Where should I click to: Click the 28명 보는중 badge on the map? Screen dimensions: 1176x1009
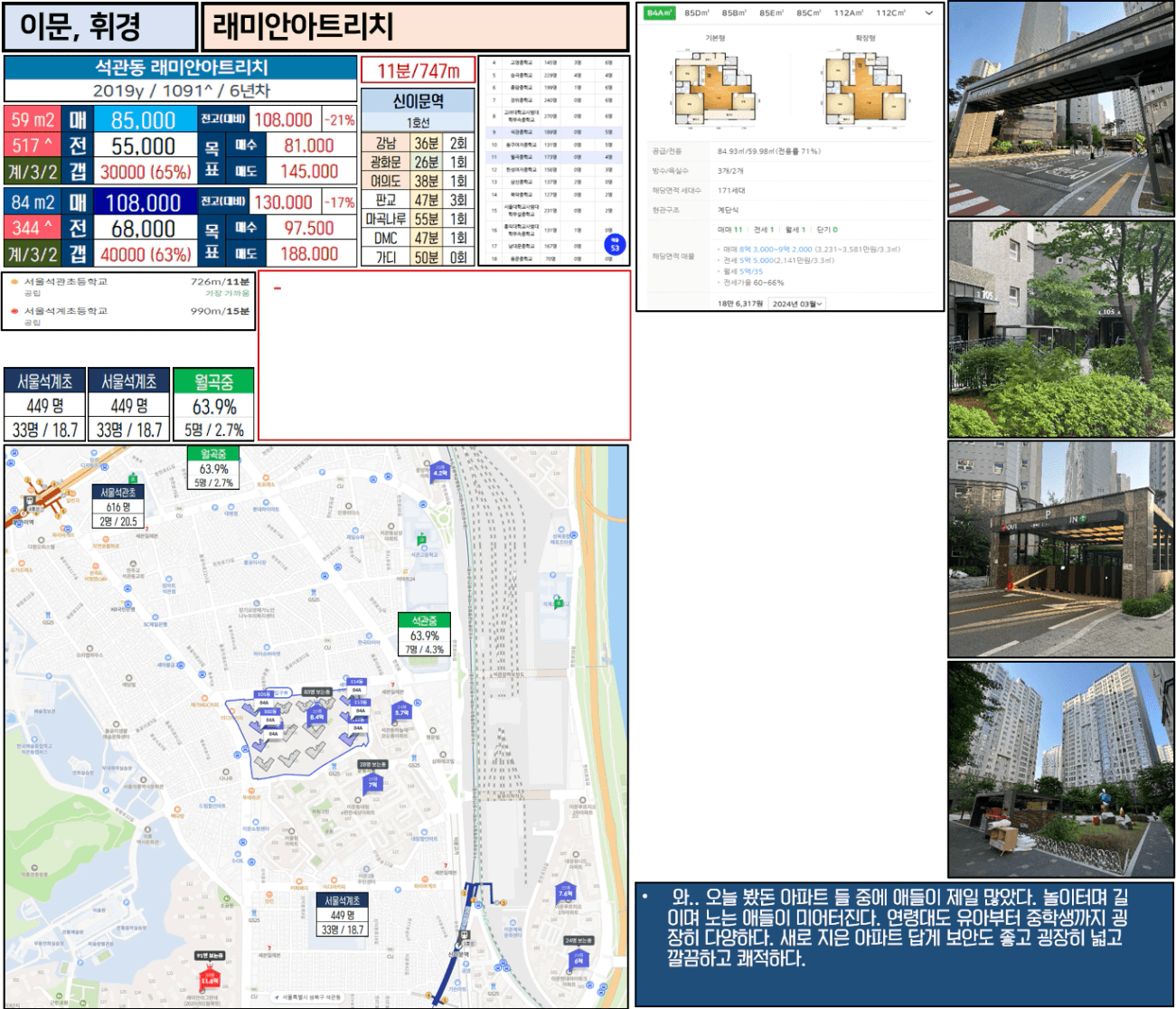(372, 764)
